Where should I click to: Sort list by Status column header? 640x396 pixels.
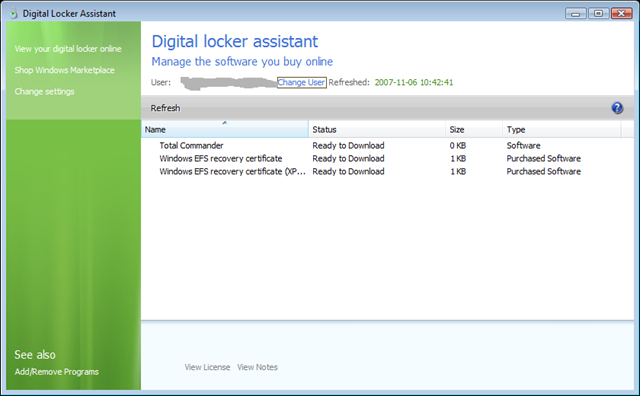pos(377,129)
